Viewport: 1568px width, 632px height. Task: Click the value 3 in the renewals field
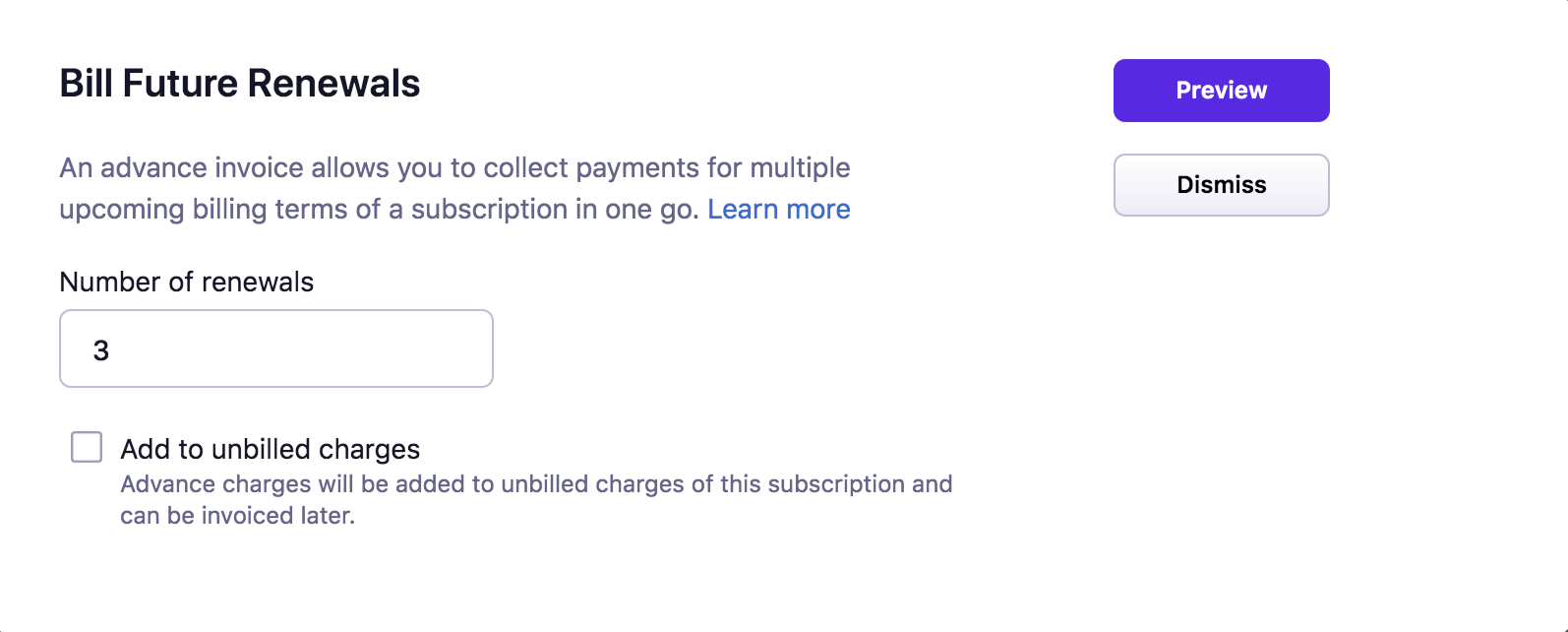click(101, 350)
